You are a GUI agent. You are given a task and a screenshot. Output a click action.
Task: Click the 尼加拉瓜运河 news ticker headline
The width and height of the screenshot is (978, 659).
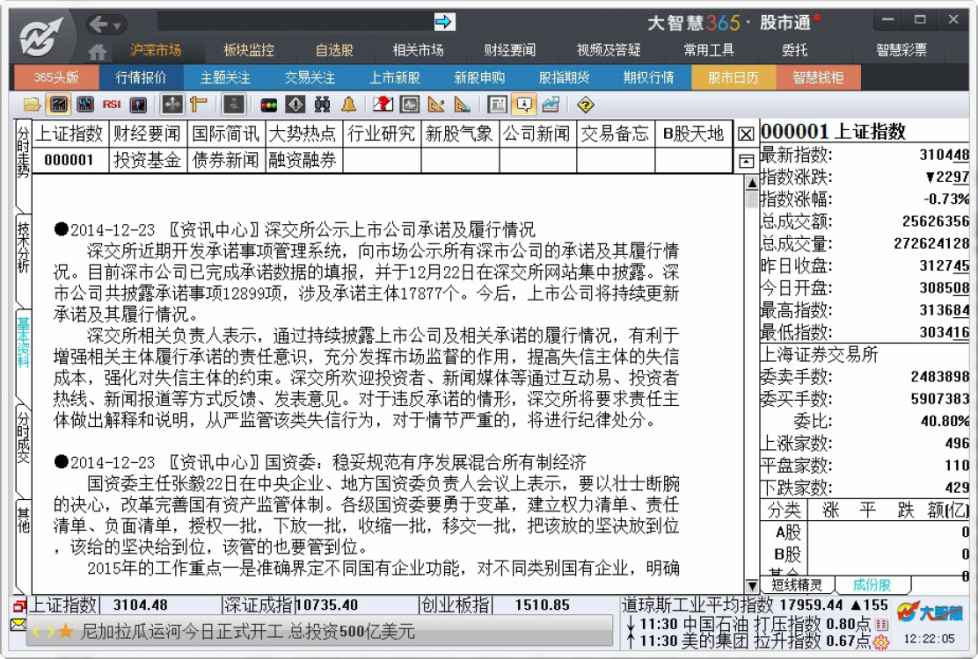(248, 632)
